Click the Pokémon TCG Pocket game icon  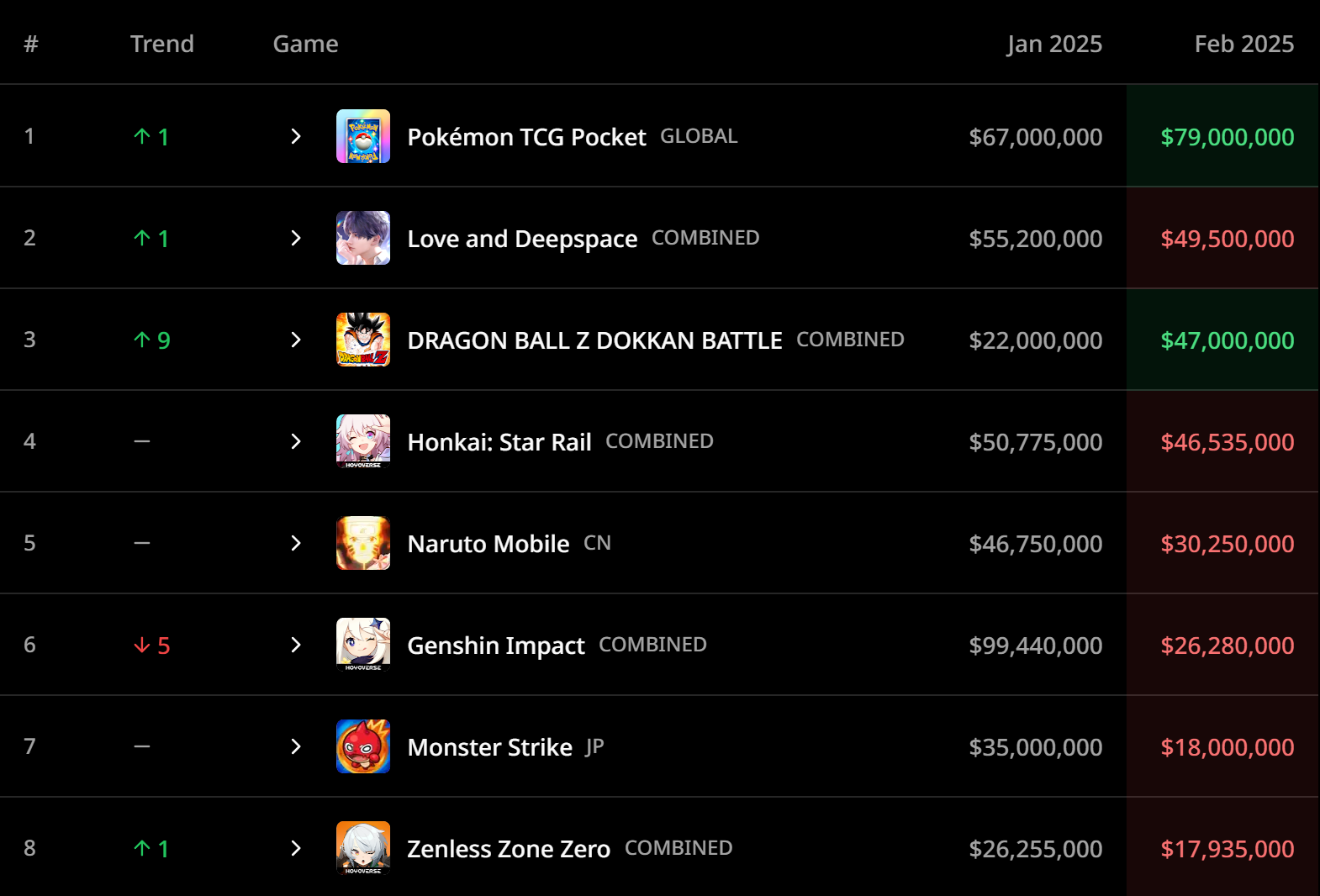[363, 136]
